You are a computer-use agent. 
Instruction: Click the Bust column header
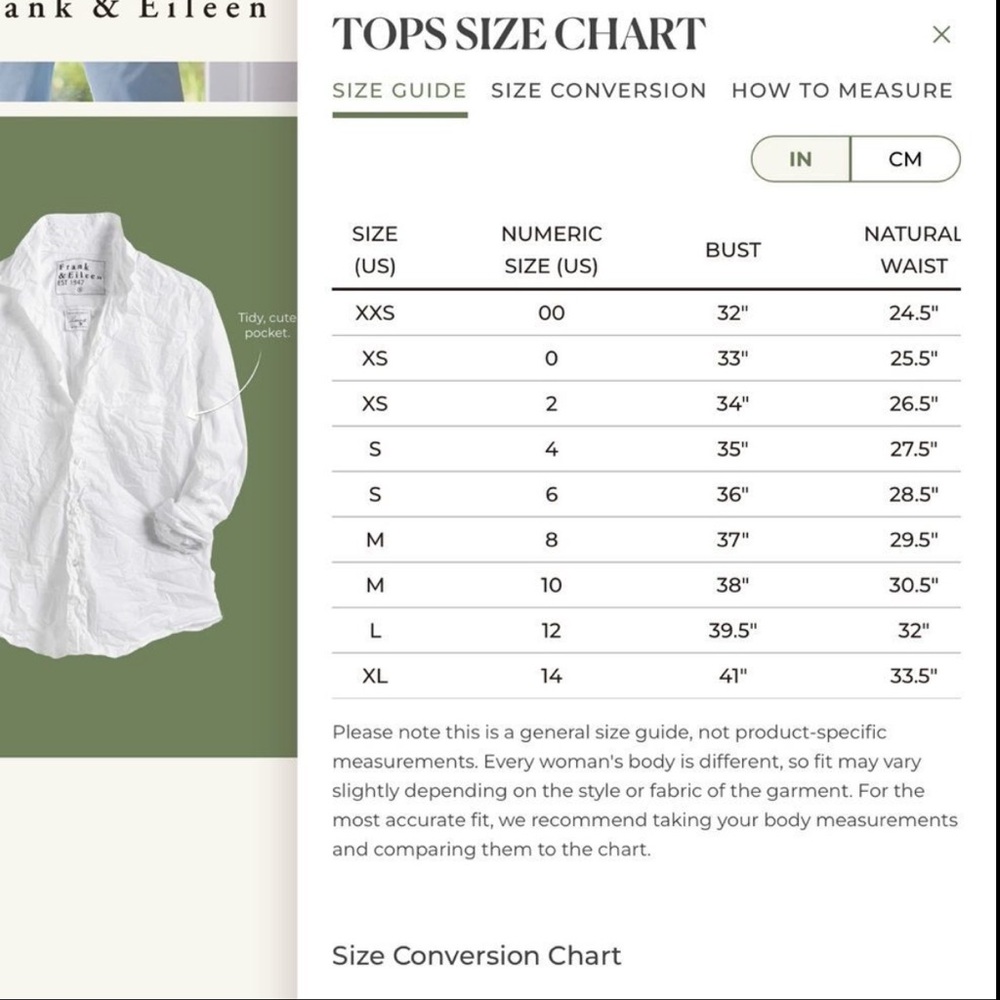click(x=733, y=250)
